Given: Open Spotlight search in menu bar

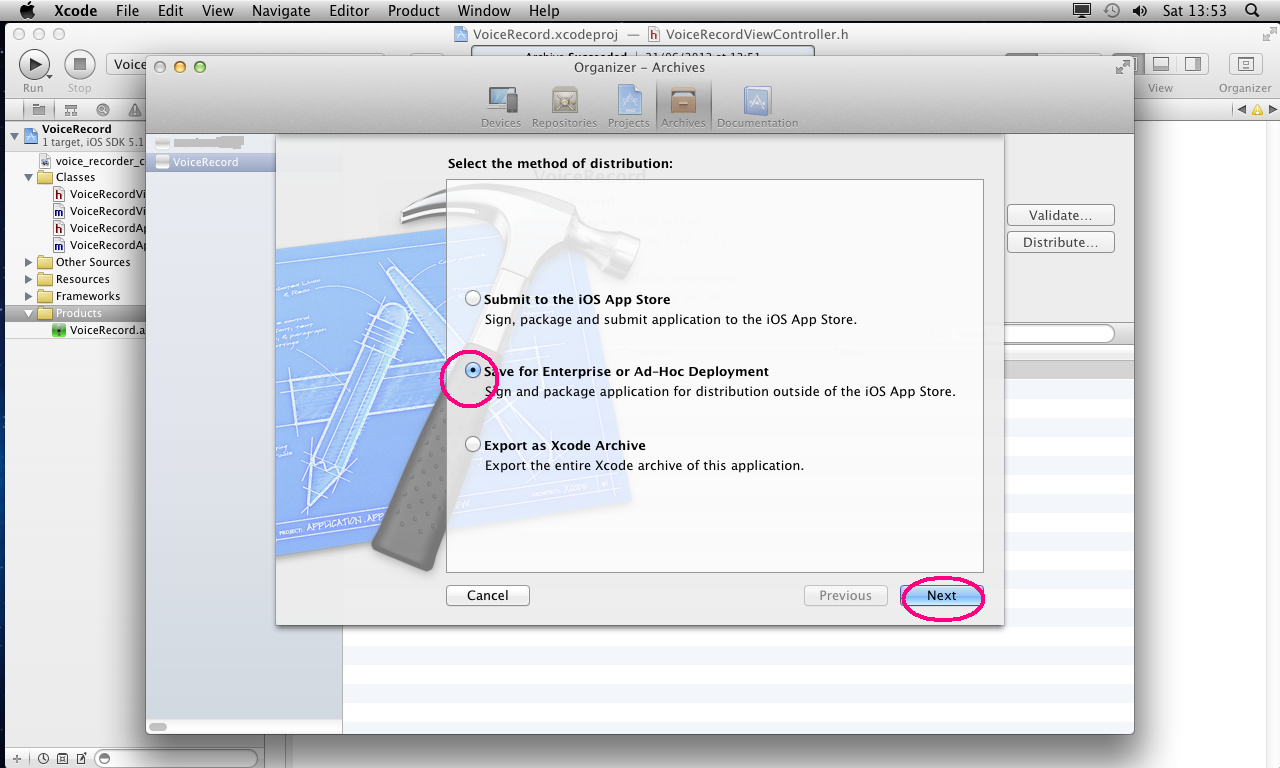Looking at the screenshot, I should (x=1253, y=11).
